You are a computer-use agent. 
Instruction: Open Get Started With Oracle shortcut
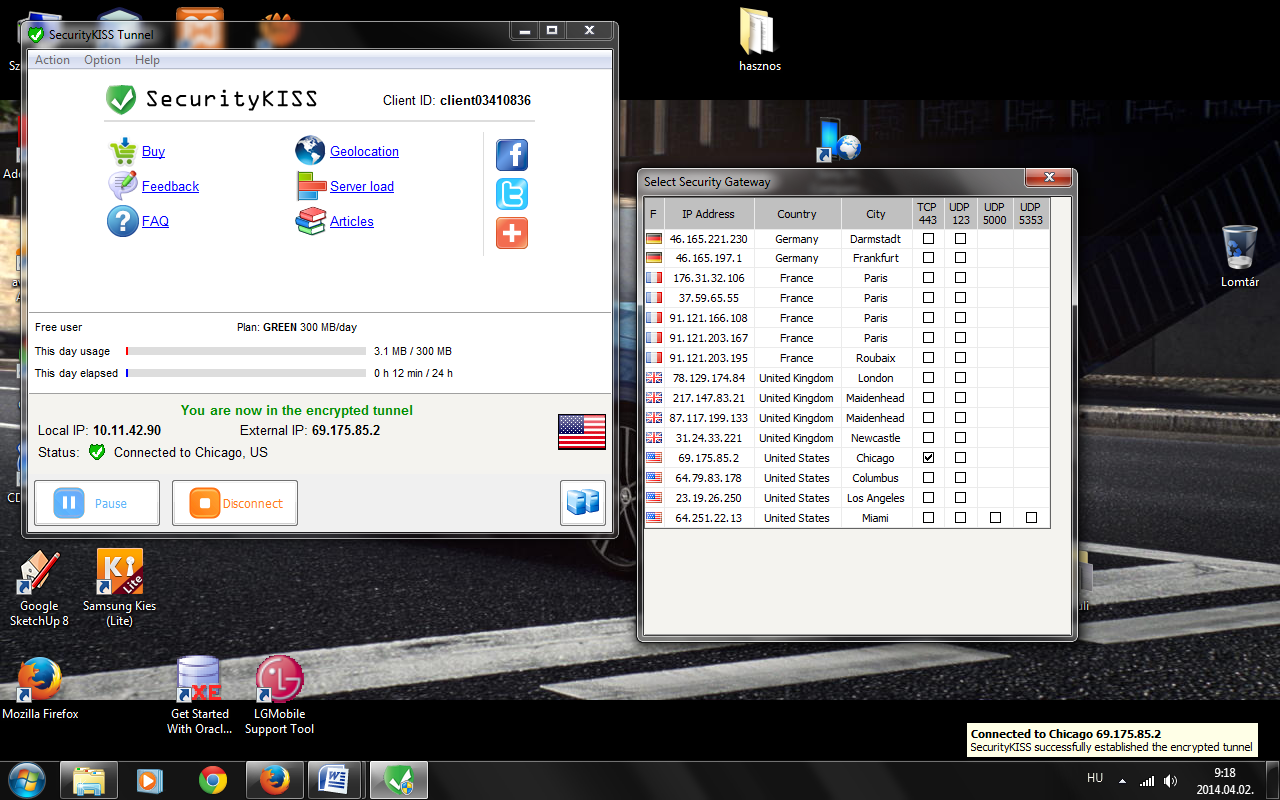200,696
